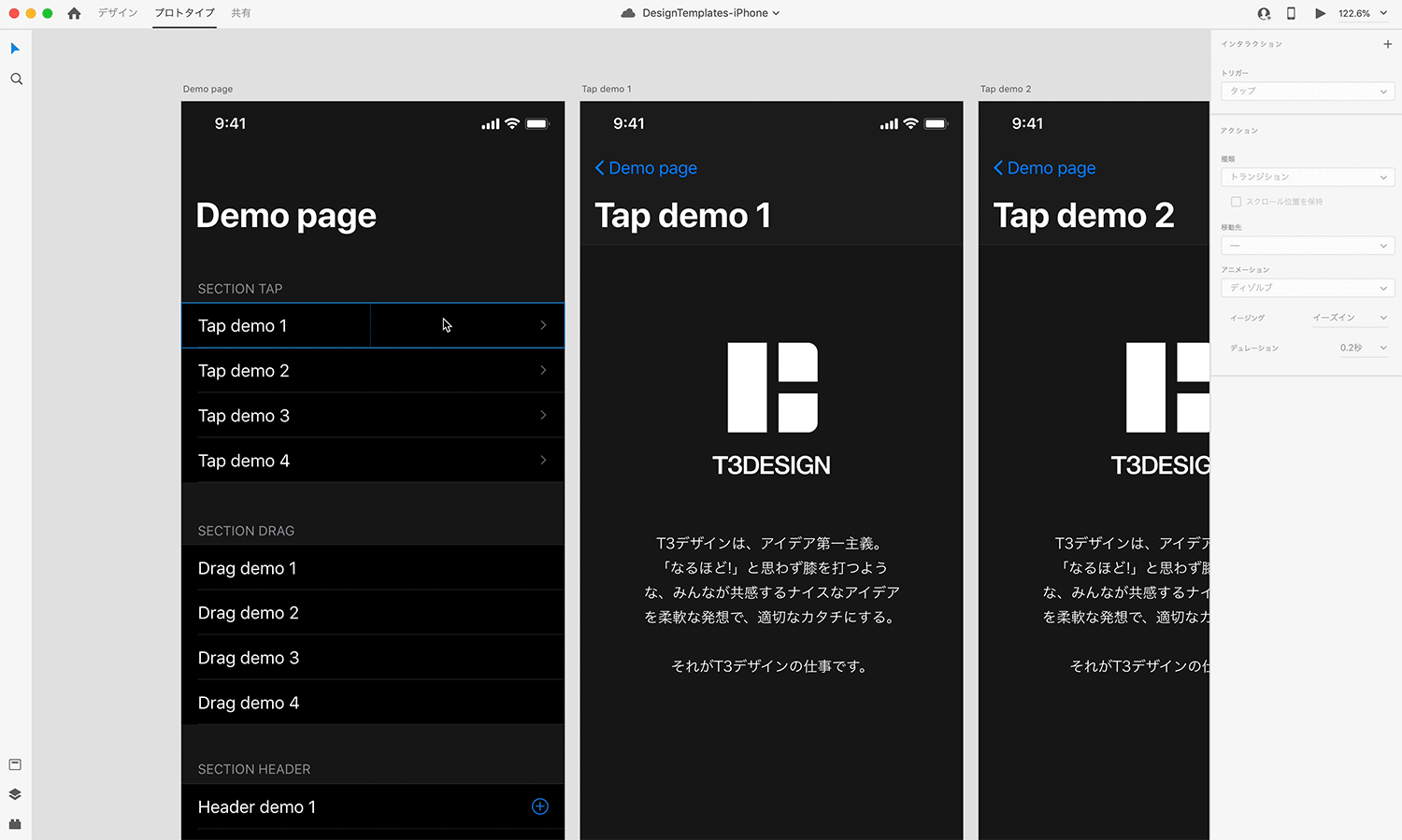Select the 'Drag demo 4' list row
This screenshot has width=1402, height=840.
[373, 702]
